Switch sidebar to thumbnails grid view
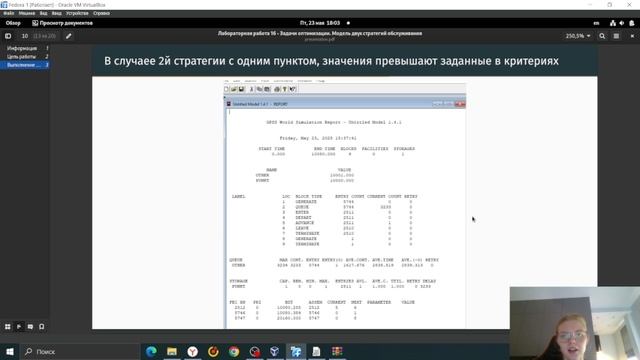The image size is (640, 360). pyautogui.click(x=8, y=327)
